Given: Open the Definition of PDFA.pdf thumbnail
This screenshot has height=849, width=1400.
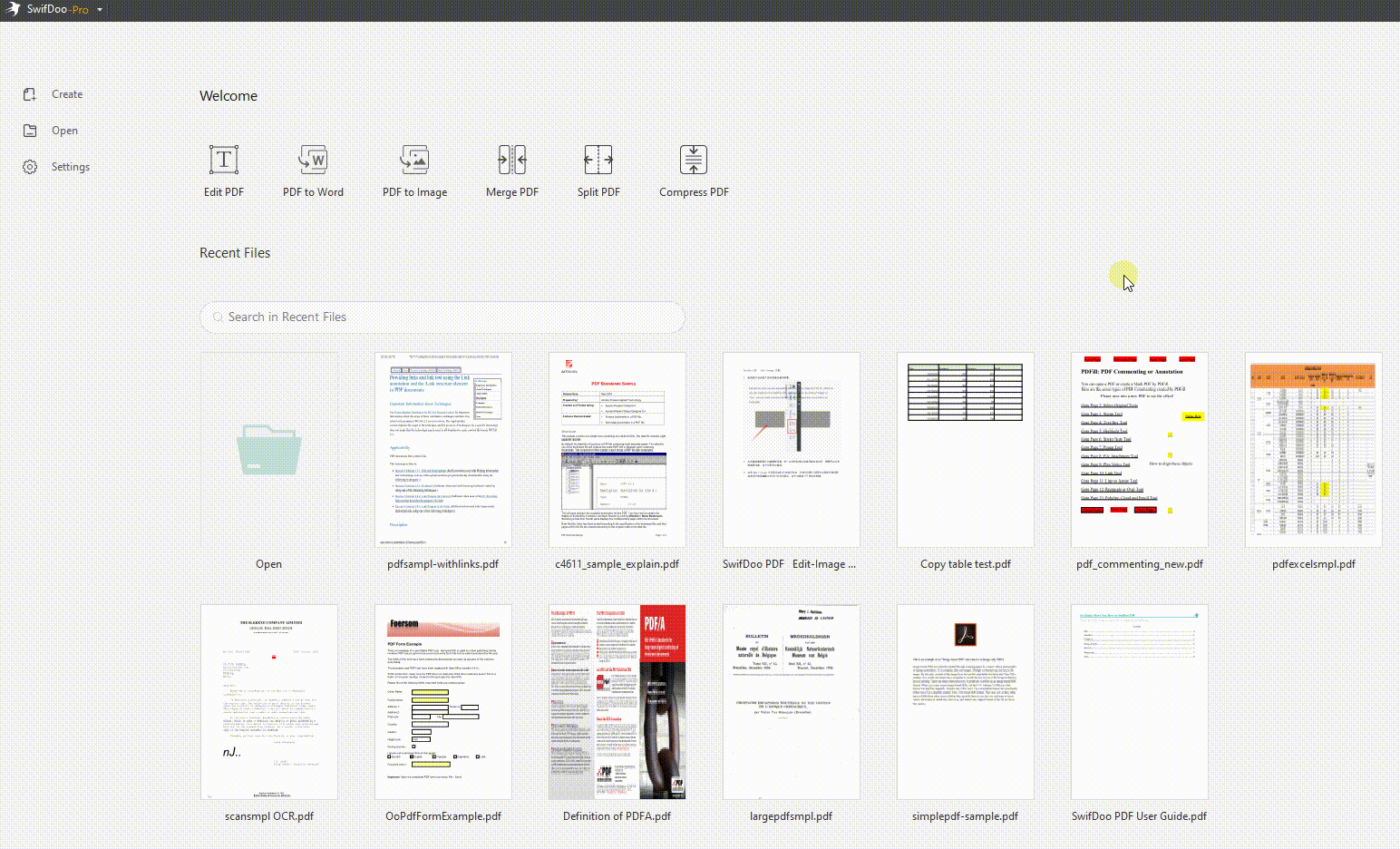Looking at the screenshot, I should tap(617, 702).
